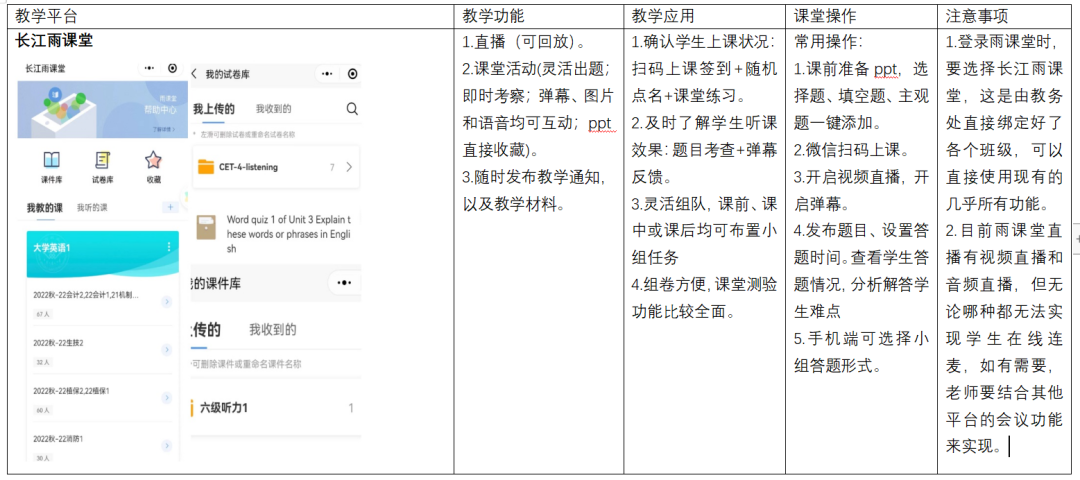1080x480 pixels.
Task: Click the red-underlined ppt word in 教学功能
Action: pos(599,123)
